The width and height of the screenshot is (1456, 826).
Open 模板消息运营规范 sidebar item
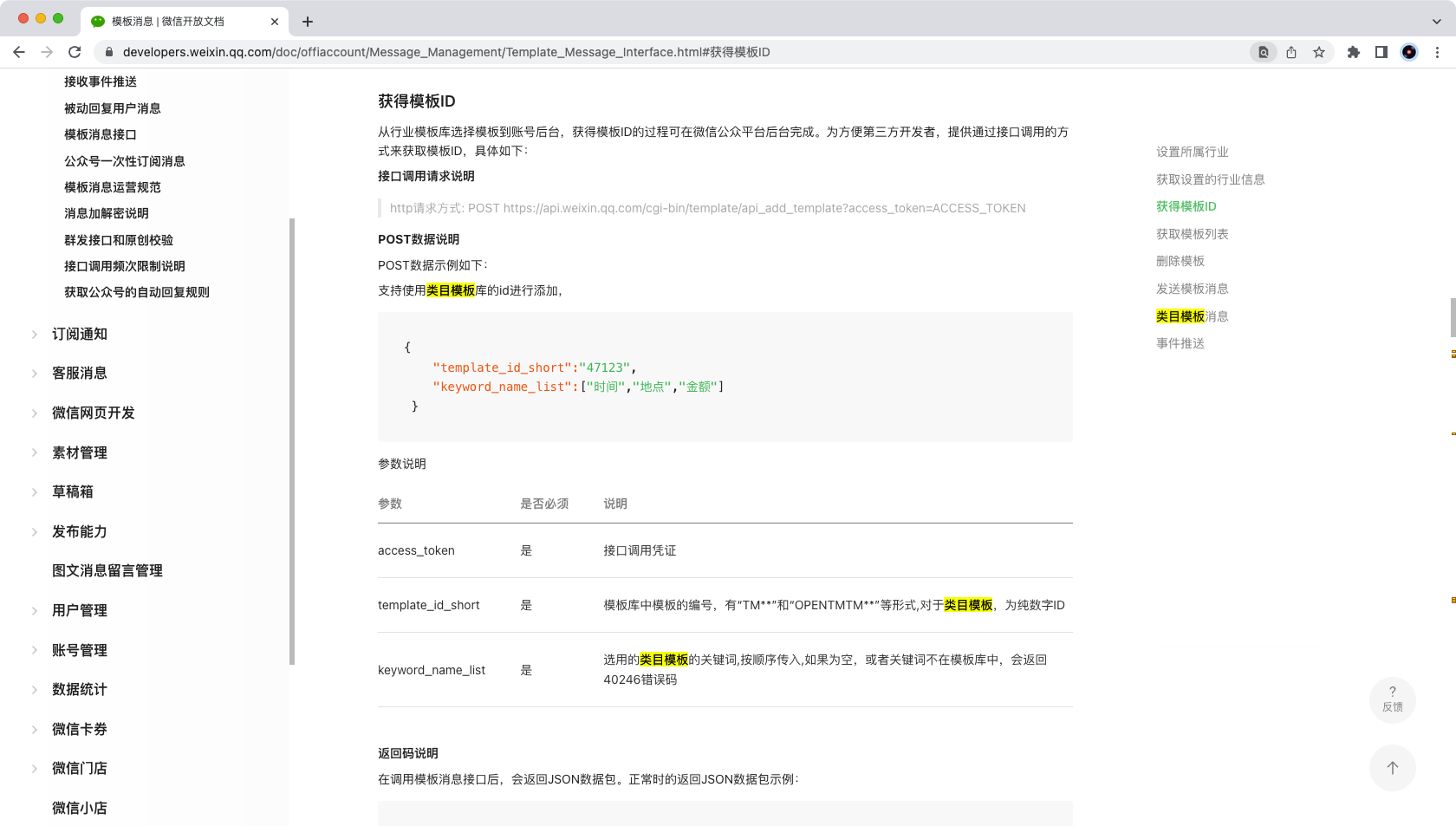(x=113, y=187)
